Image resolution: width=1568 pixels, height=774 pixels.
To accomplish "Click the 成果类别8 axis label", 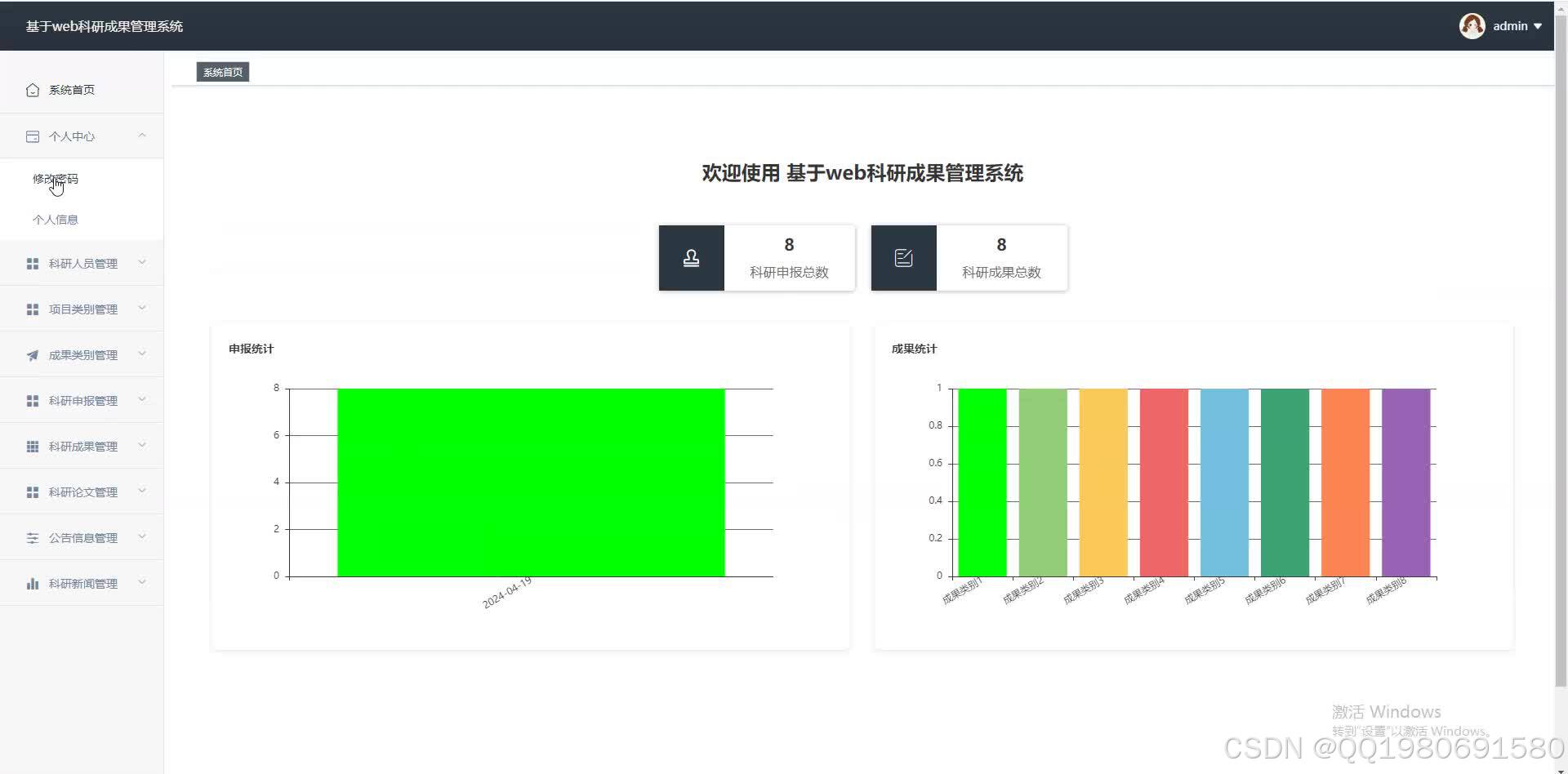I will [1386, 591].
